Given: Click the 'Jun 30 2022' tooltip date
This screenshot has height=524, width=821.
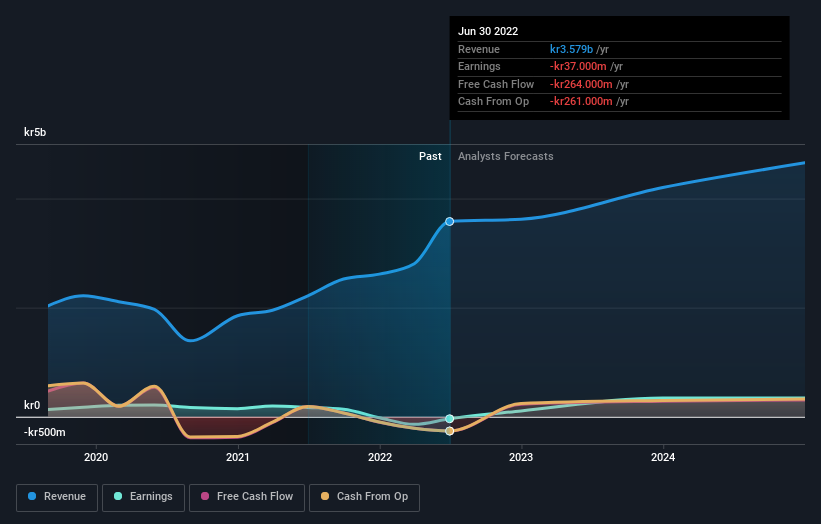Looking at the screenshot, I should pos(488,31).
